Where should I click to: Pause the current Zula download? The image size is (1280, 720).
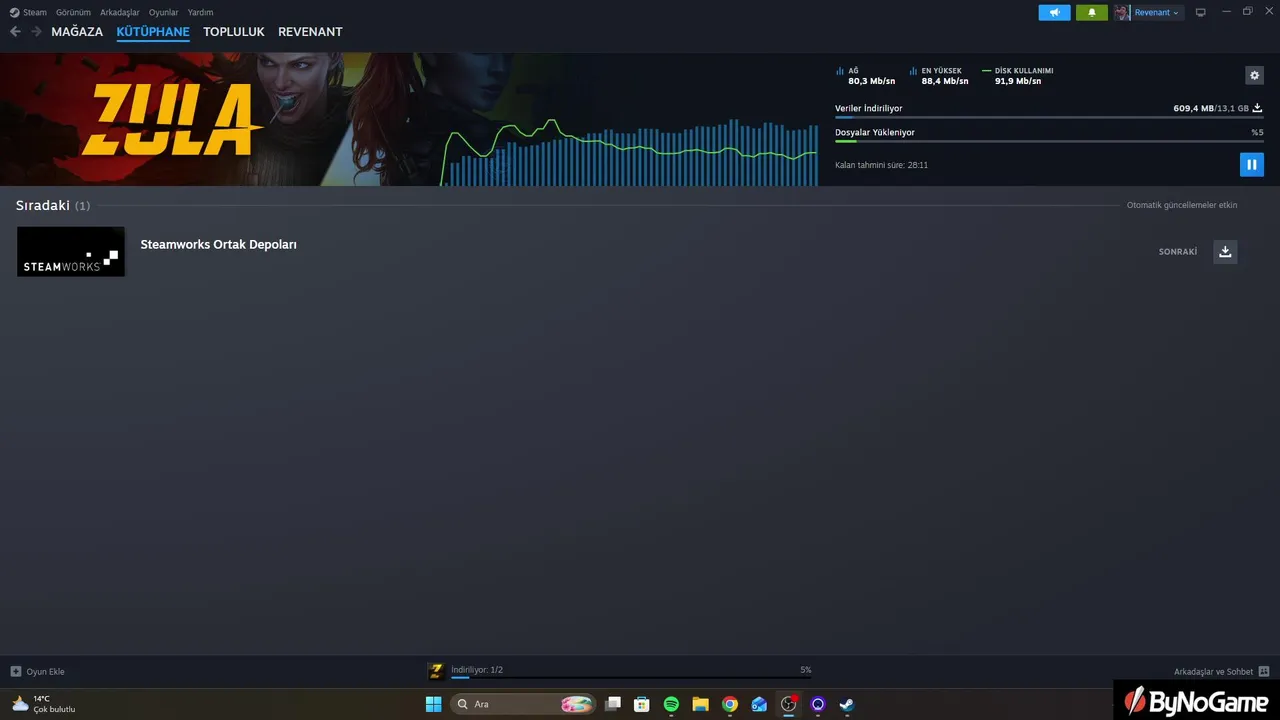click(1251, 164)
